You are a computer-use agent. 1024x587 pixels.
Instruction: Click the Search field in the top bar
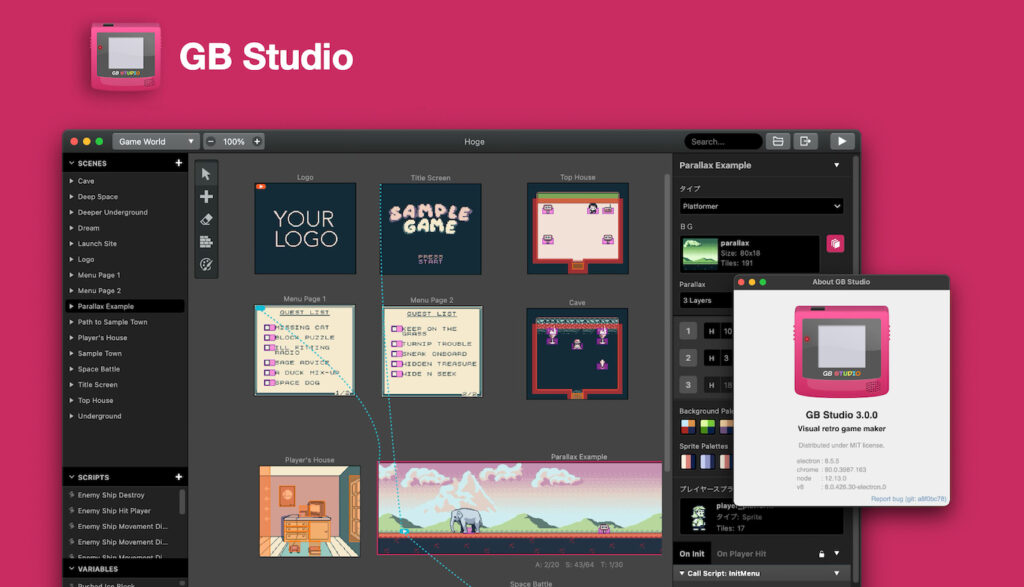(722, 141)
